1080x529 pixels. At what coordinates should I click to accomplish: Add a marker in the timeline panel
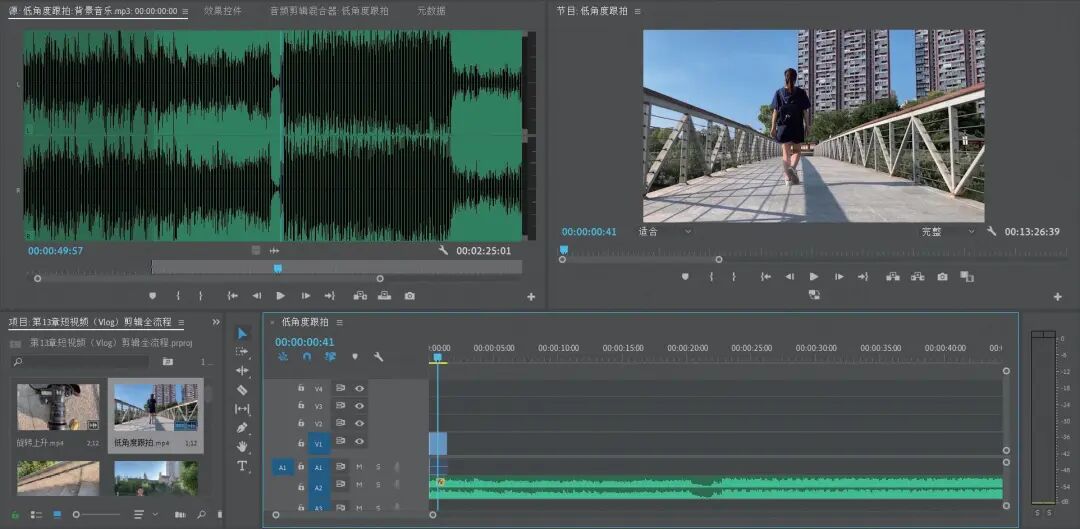coord(355,357)
